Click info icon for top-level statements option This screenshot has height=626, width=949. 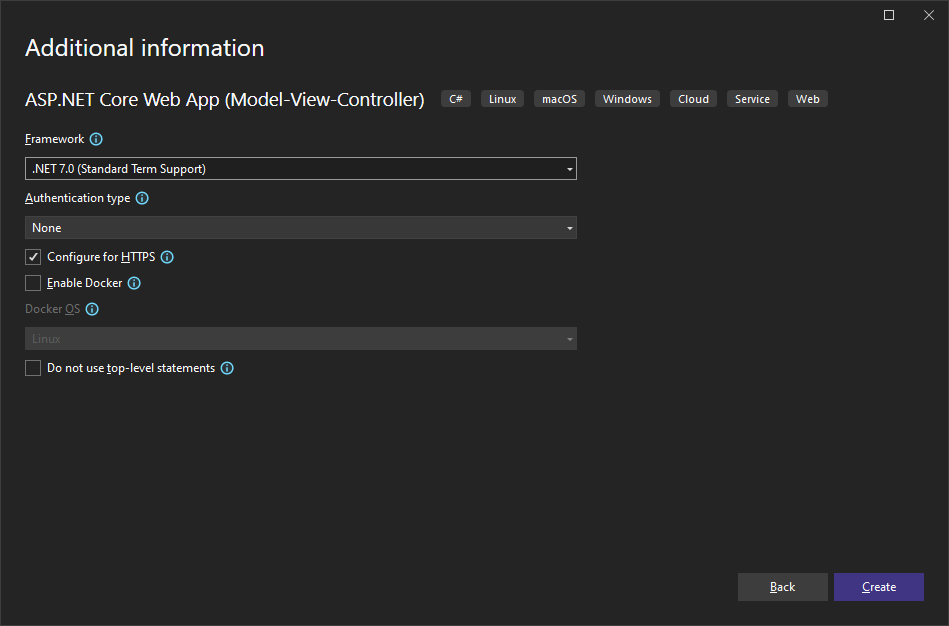(x=227, y=368)
